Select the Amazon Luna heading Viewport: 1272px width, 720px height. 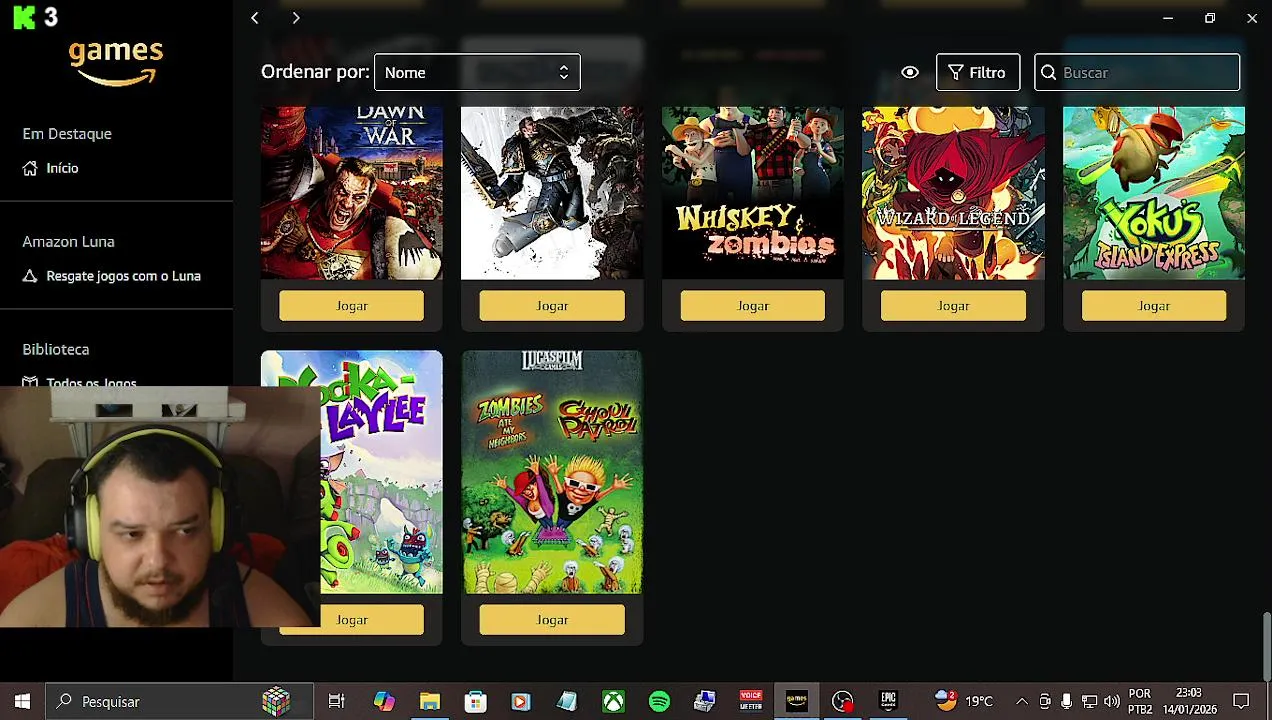(x=68, y=241)
